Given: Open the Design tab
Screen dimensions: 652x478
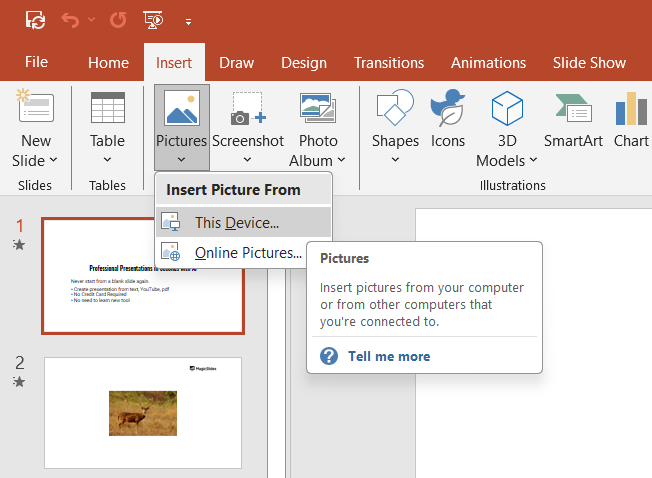Looking at the screenshot, I should (304, 63).
